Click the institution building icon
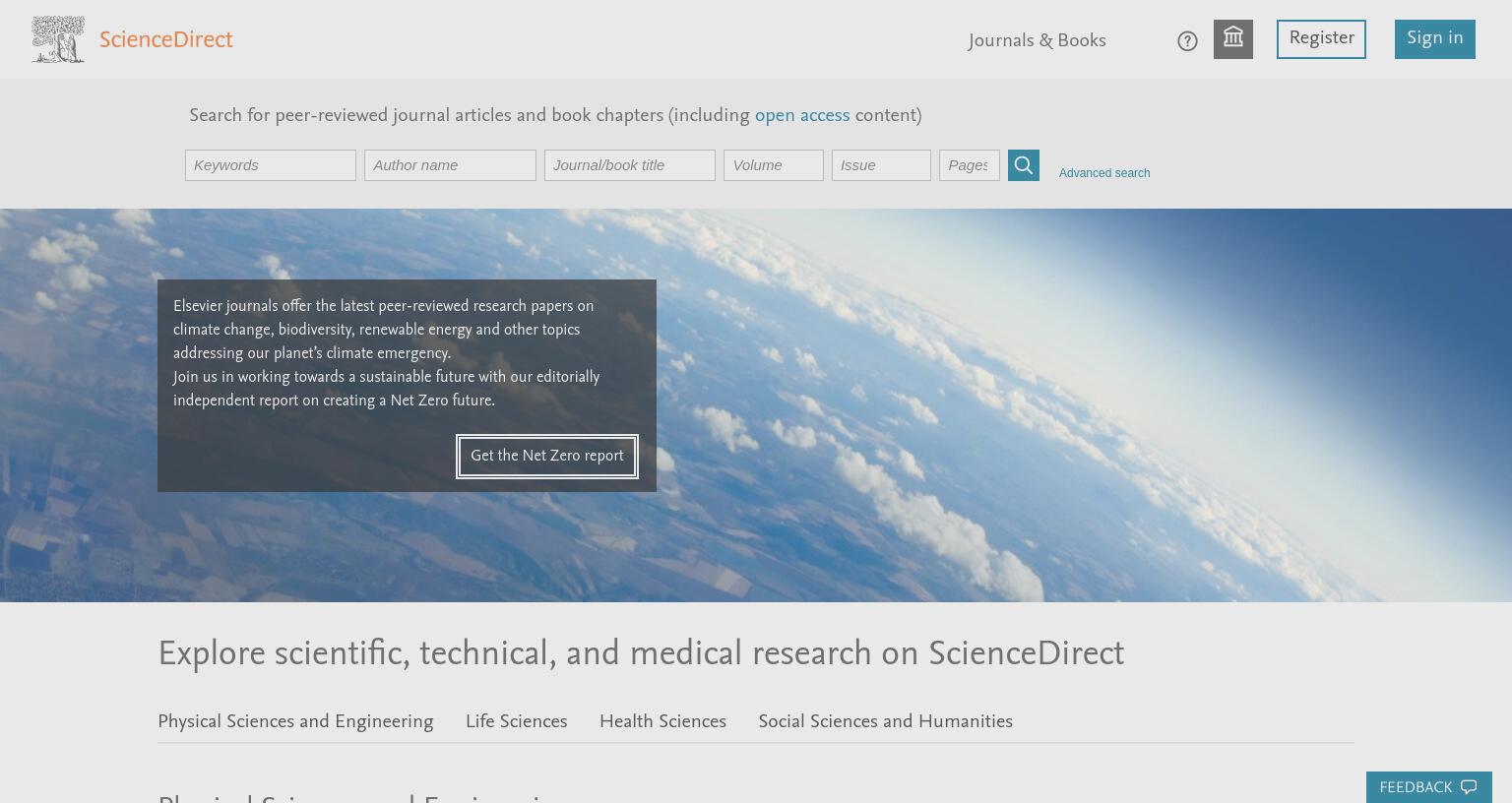 [1233, 39]
